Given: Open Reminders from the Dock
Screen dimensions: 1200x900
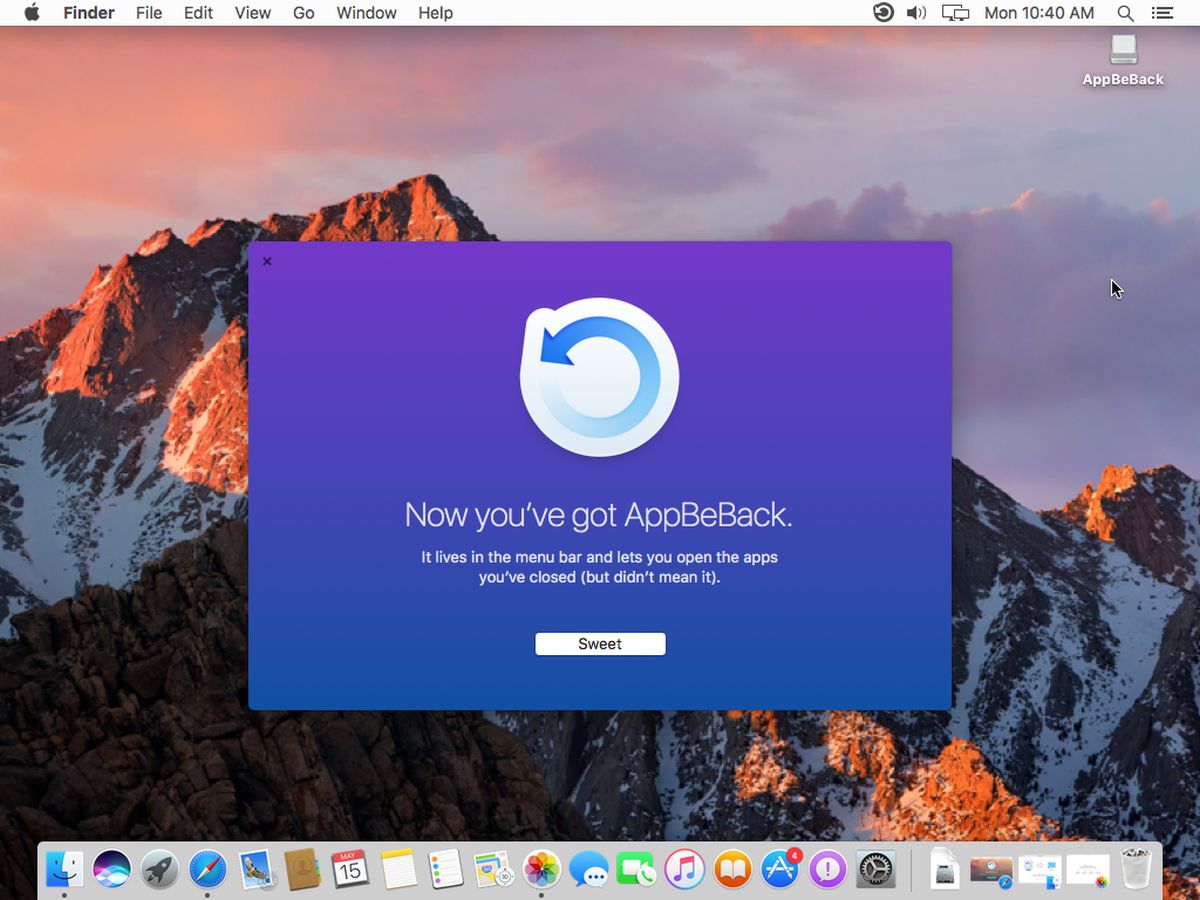Looking at the screenshot, I should point(445,869).
